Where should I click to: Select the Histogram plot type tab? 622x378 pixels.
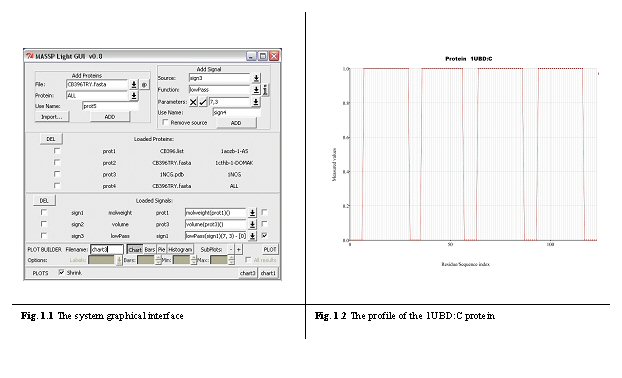pyautogui.click(x=180, y=249)
